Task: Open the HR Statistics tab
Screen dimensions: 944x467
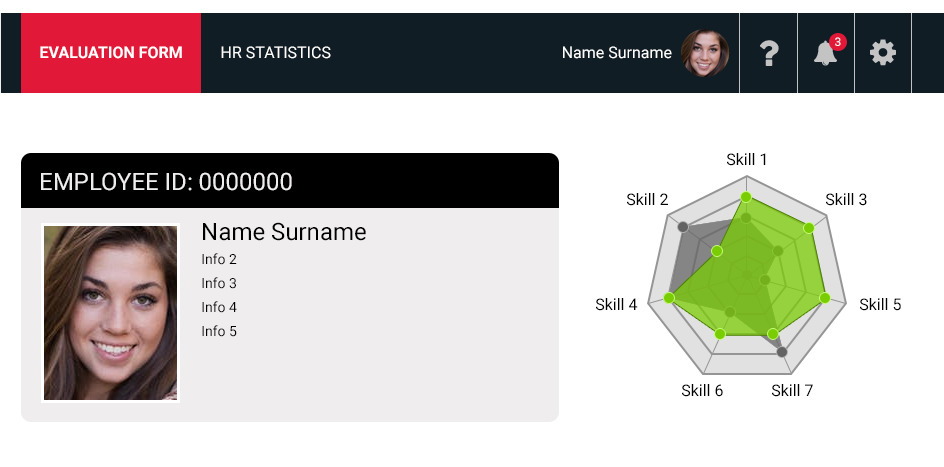Action: point(275,53)
